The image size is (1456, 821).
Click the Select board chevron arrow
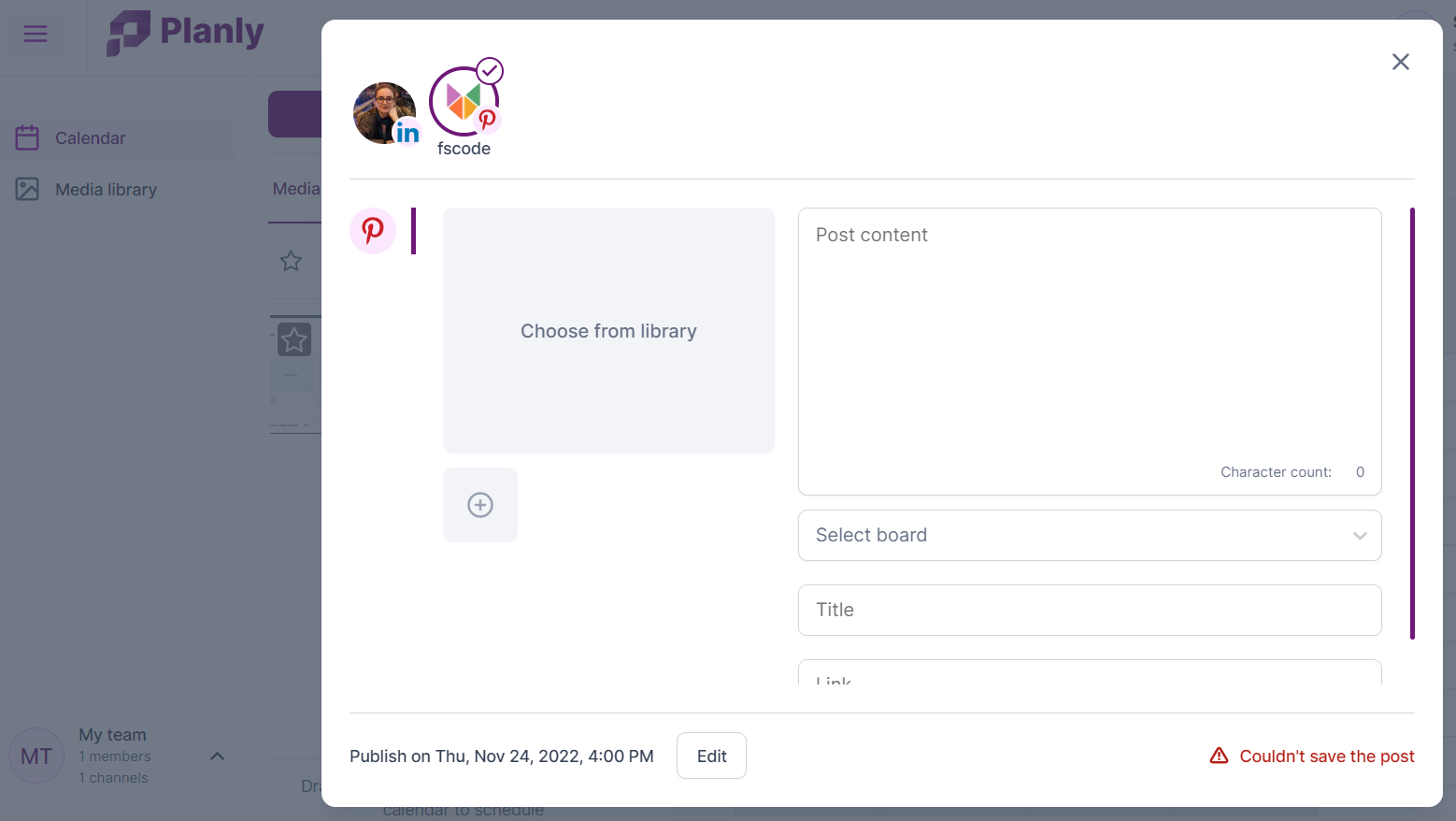[x=1360, y=536]
